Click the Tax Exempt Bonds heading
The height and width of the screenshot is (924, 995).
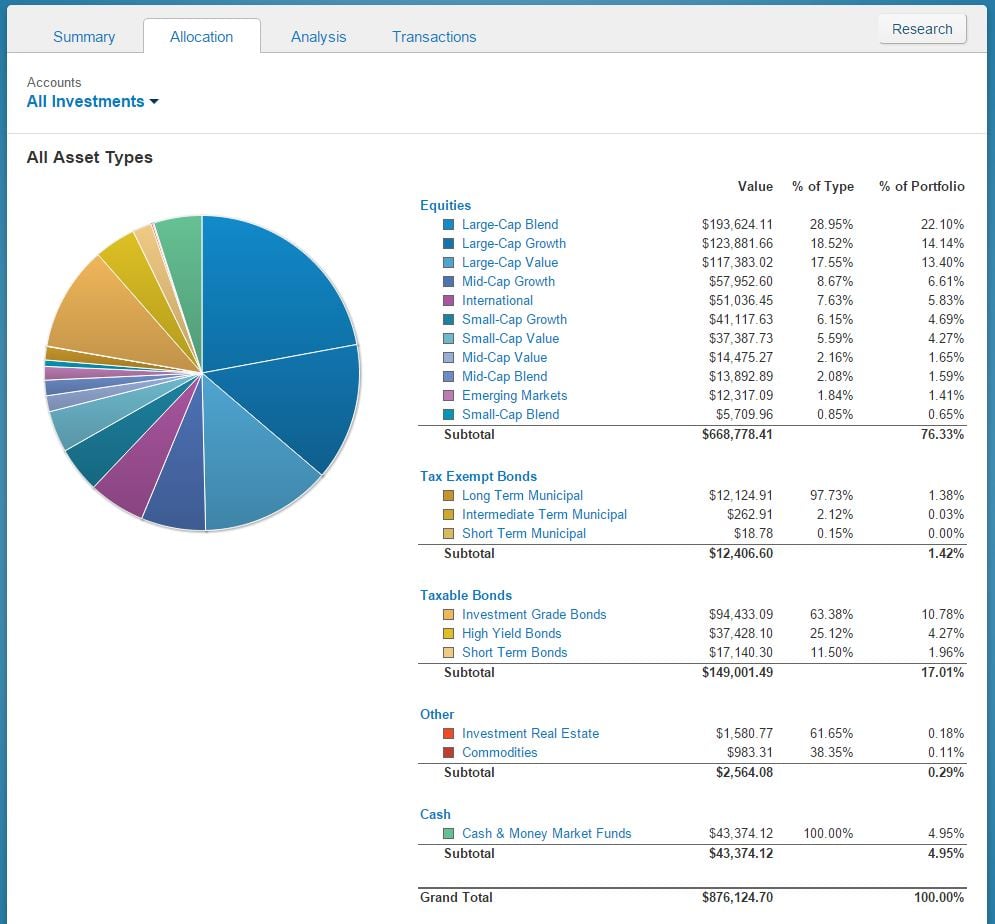[x=478, y=477]
